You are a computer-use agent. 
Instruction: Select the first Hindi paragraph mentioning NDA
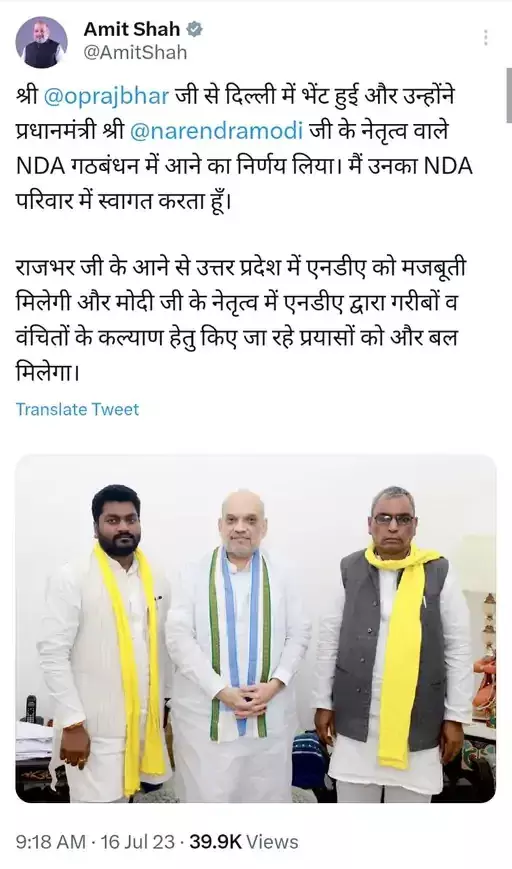[x=244, y=149]
